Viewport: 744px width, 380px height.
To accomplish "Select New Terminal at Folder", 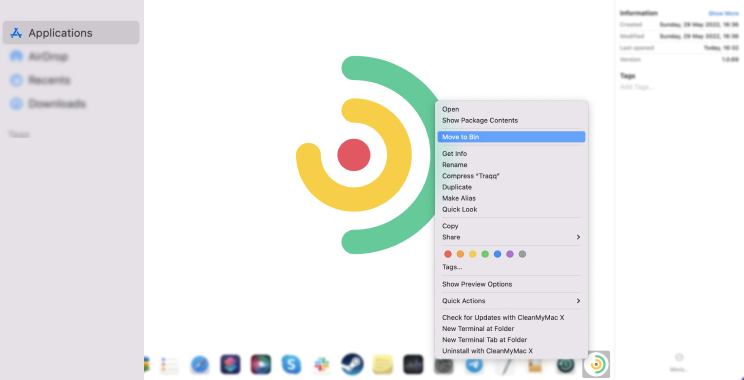I will tap(511, 329).
